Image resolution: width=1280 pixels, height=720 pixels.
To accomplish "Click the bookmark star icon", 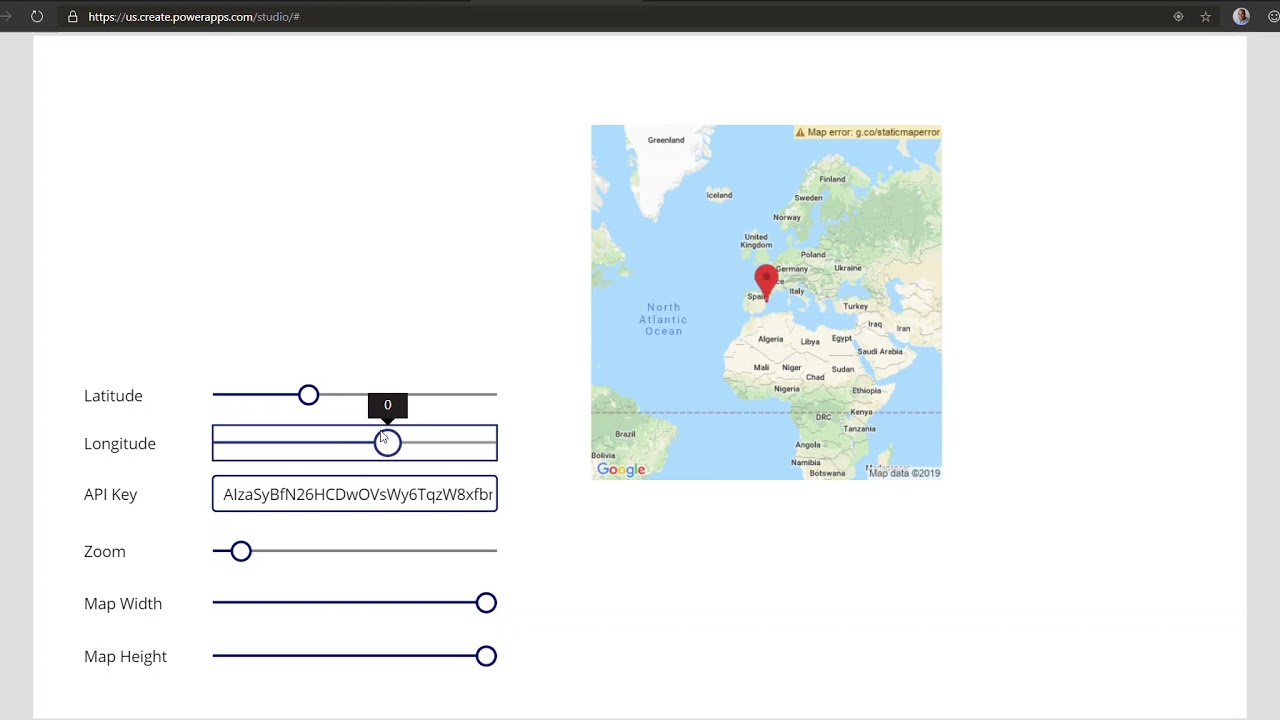I will click(1206, 16).
